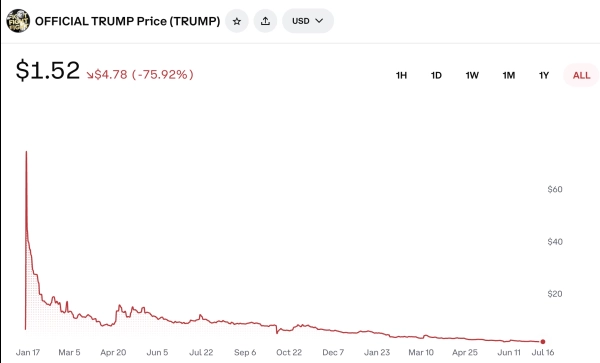Click the price peak spike near Jan 17

[26, 152]
